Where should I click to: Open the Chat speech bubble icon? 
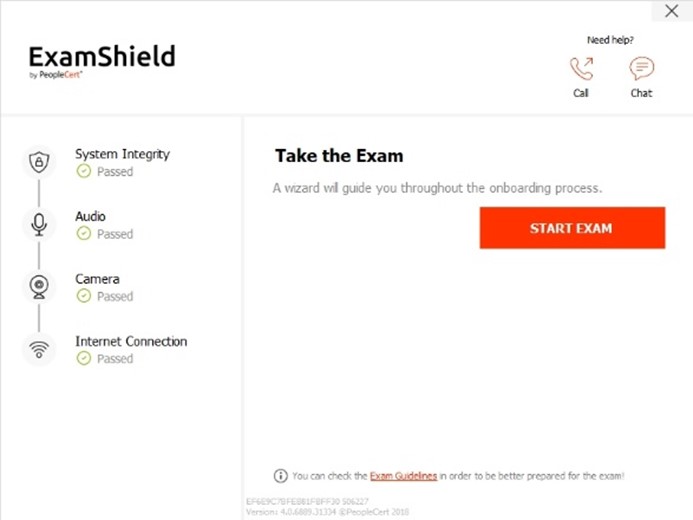pos(641,68)
